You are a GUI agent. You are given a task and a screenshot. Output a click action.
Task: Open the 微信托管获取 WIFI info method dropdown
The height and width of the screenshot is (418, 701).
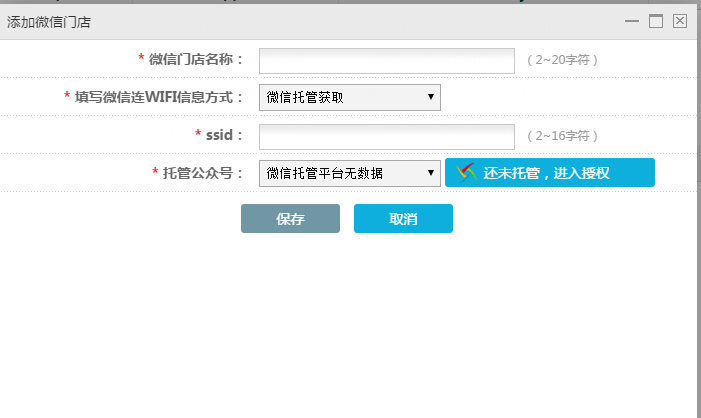(350, 97)
